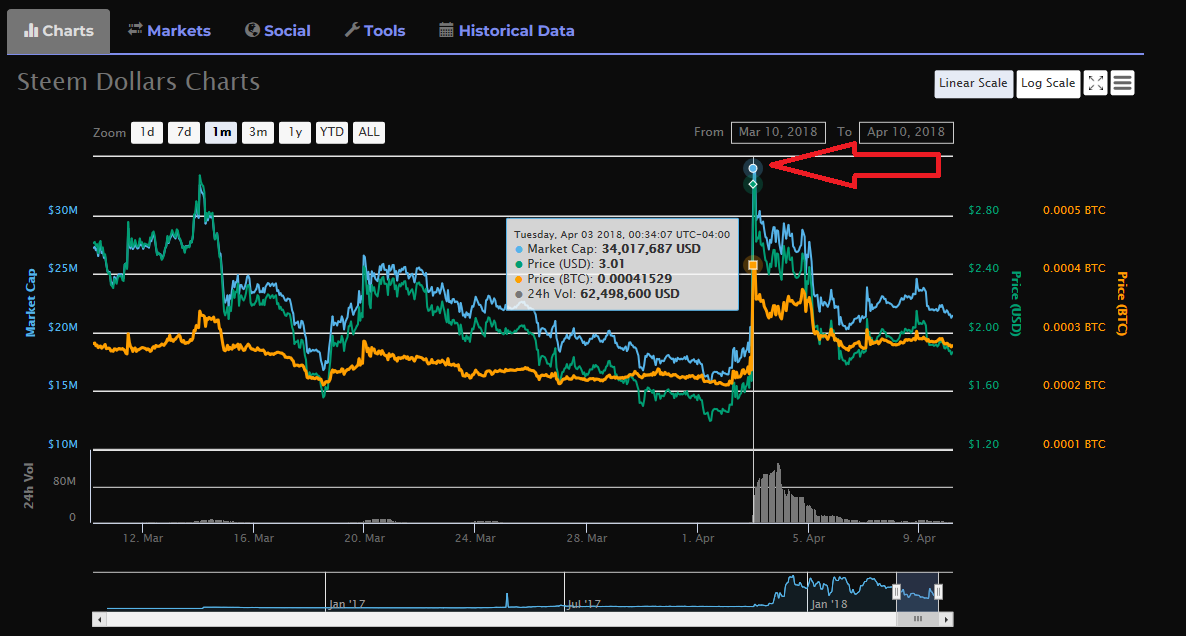Click Jul '17 in the navigator

point(584,604)
